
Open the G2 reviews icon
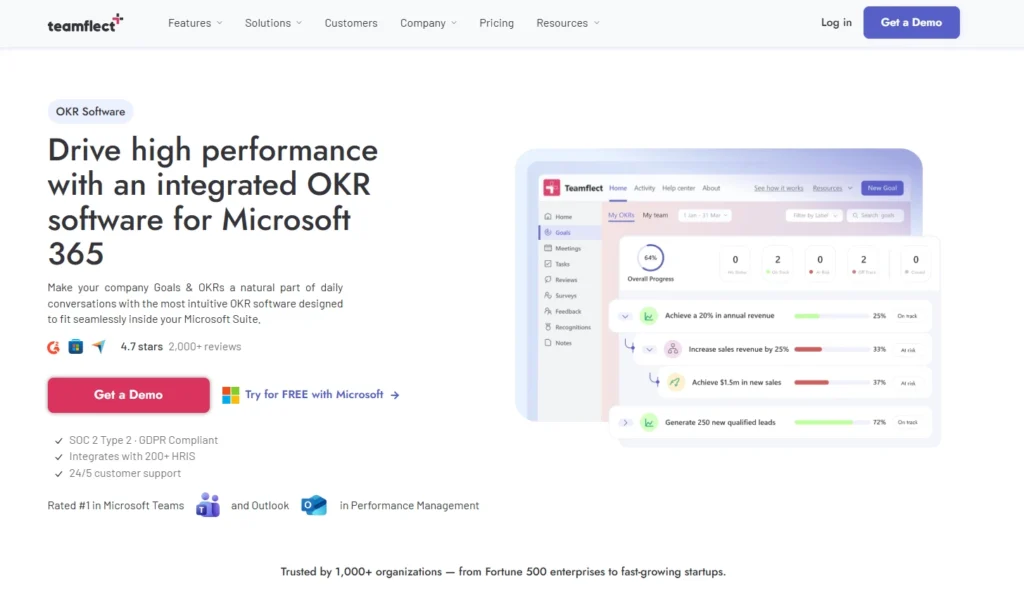(54, 347)
